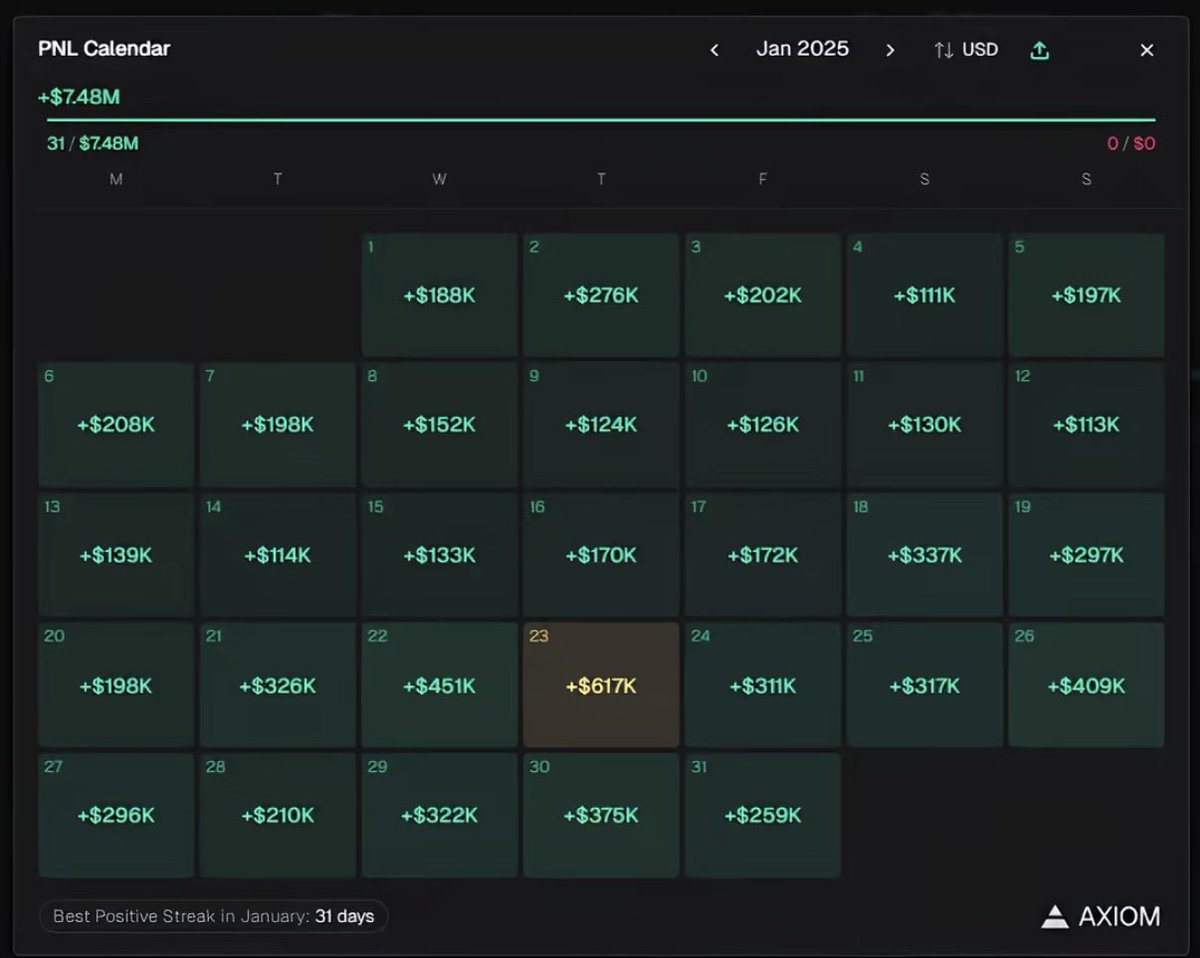Click day 21 cell with +$326K

point(278,685)
